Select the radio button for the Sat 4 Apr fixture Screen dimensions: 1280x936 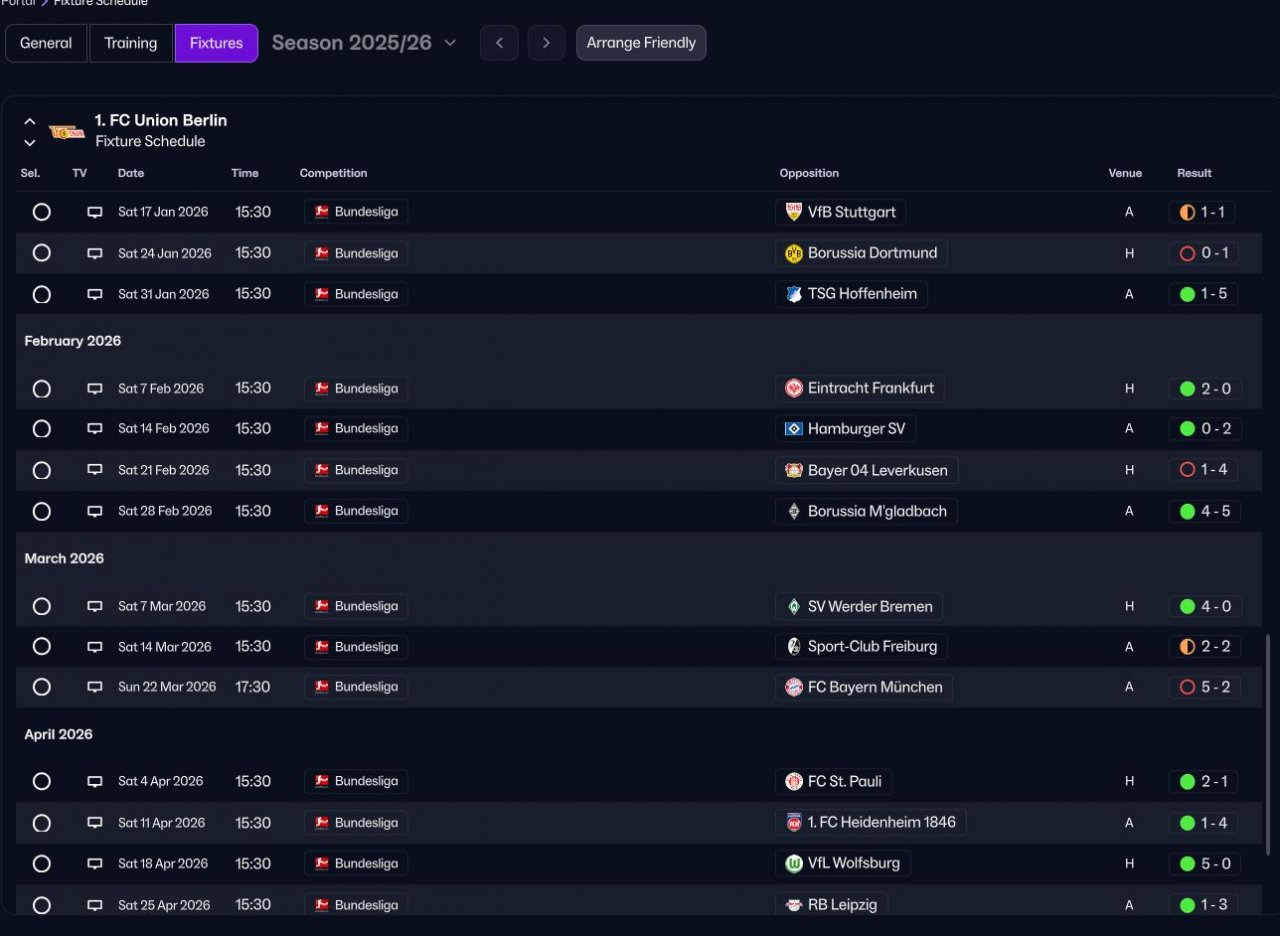(41, 781)
